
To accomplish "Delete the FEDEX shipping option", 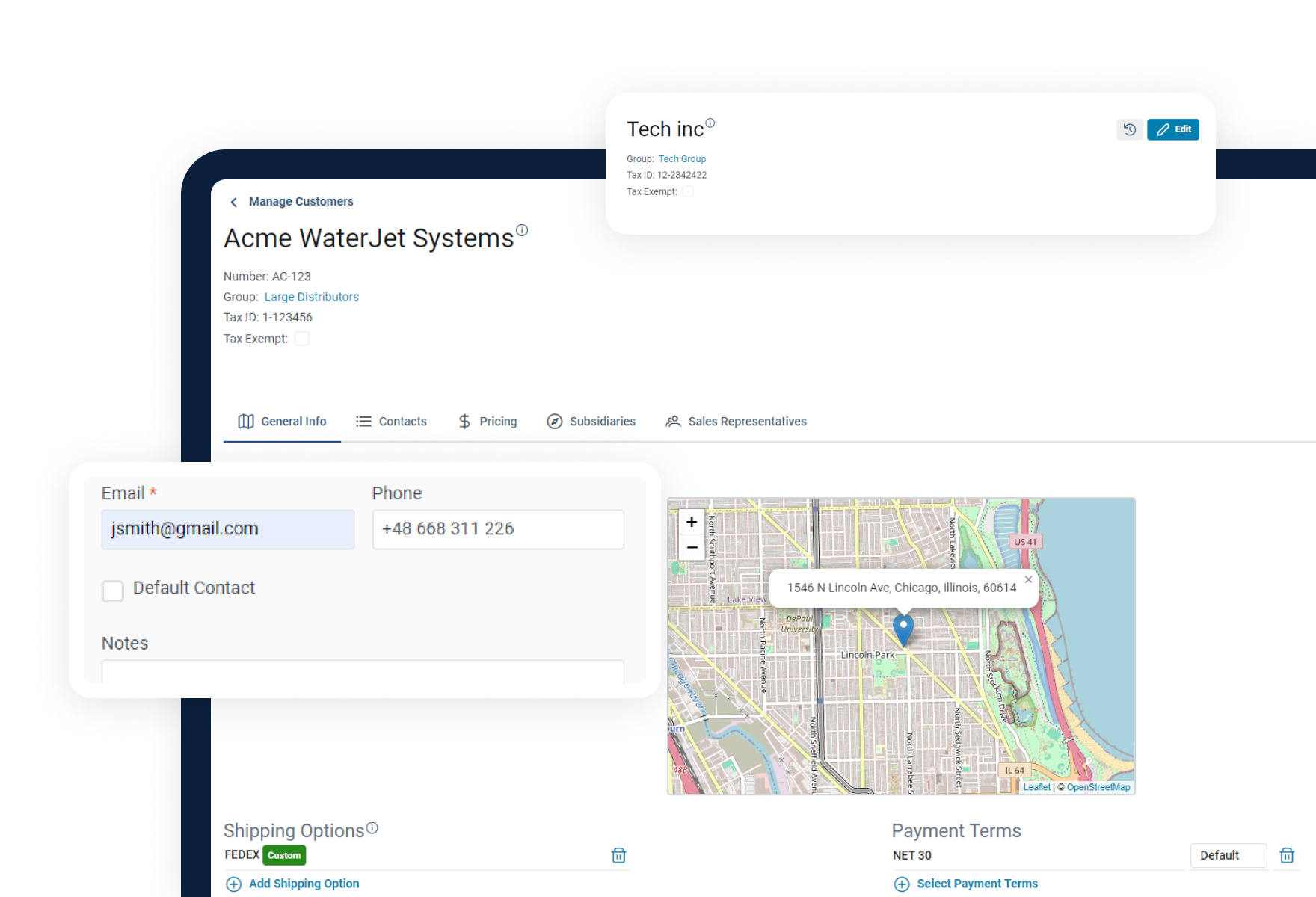I will pyautogui.click(x=618, y=855).
